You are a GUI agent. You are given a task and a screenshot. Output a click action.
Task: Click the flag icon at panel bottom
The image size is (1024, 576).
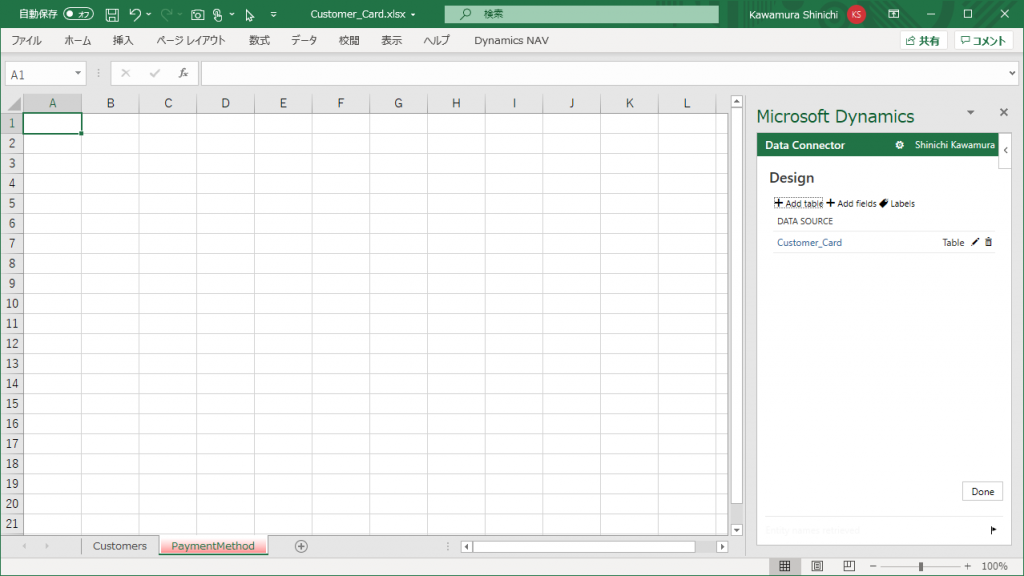tap(993, 530)
